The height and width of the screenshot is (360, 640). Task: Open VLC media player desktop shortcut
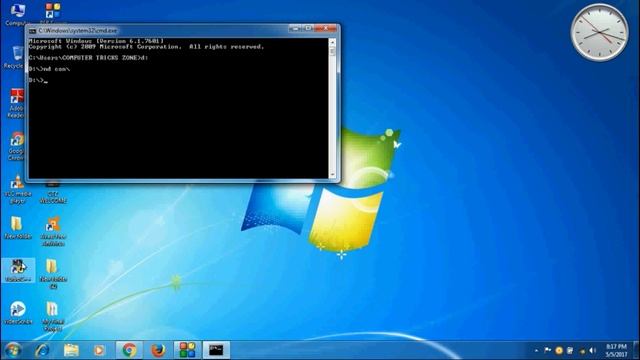coord(18,190)
